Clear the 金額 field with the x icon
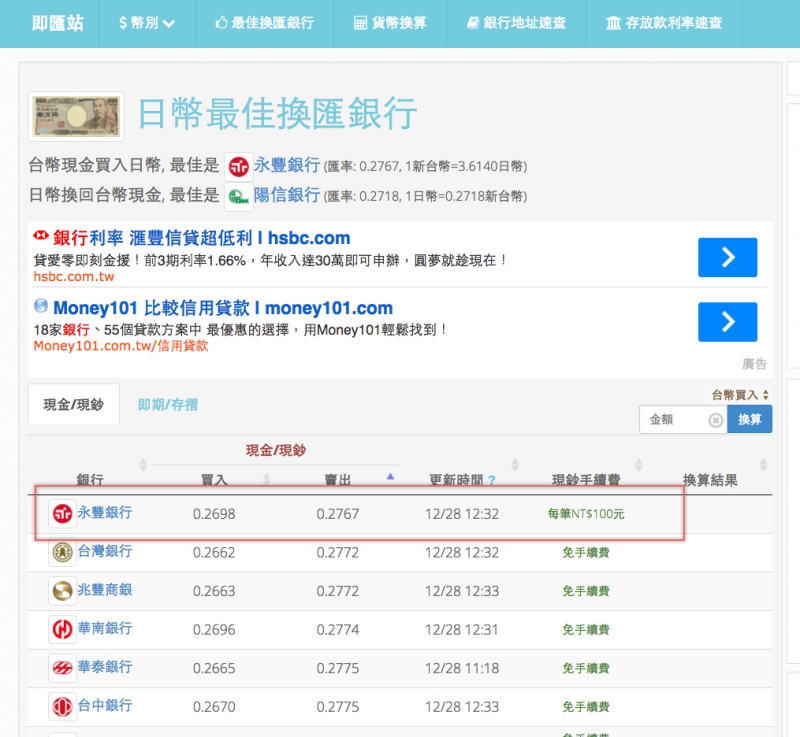The image size is (800, 737). pyautogui.click(x=715, y=420)
